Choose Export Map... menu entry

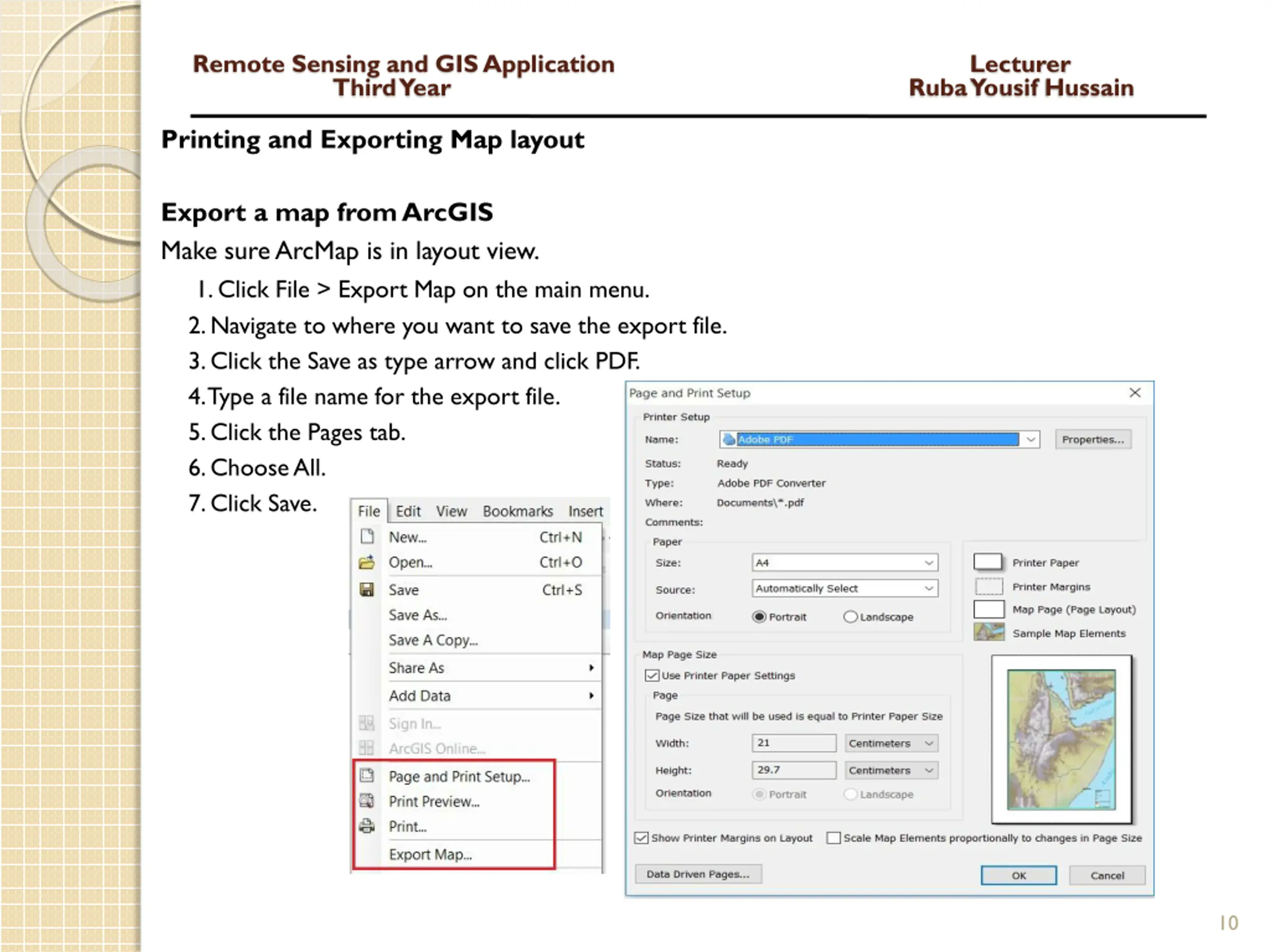tap(477, 854)
